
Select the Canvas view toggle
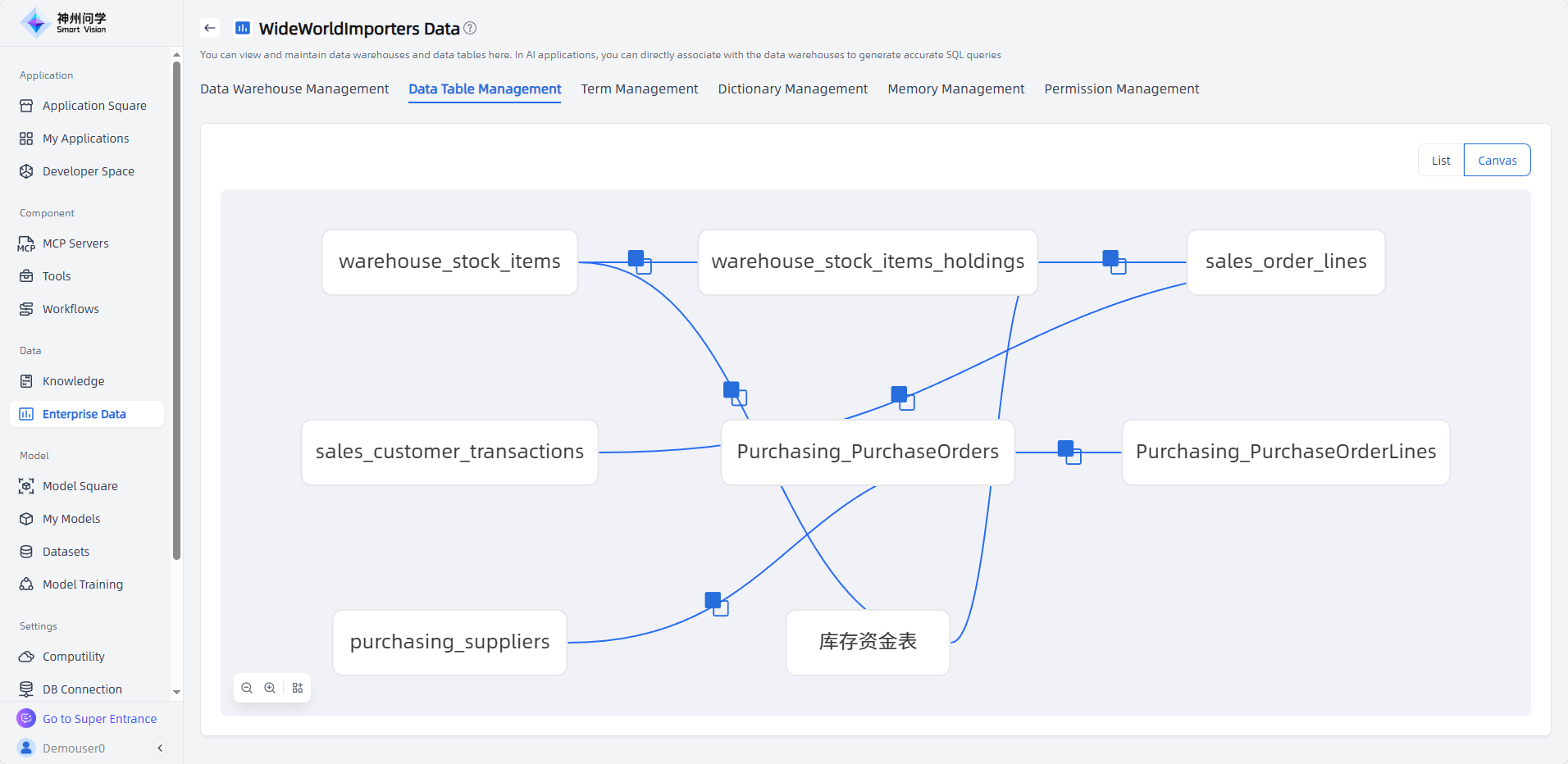click(x=1497, y=161)
